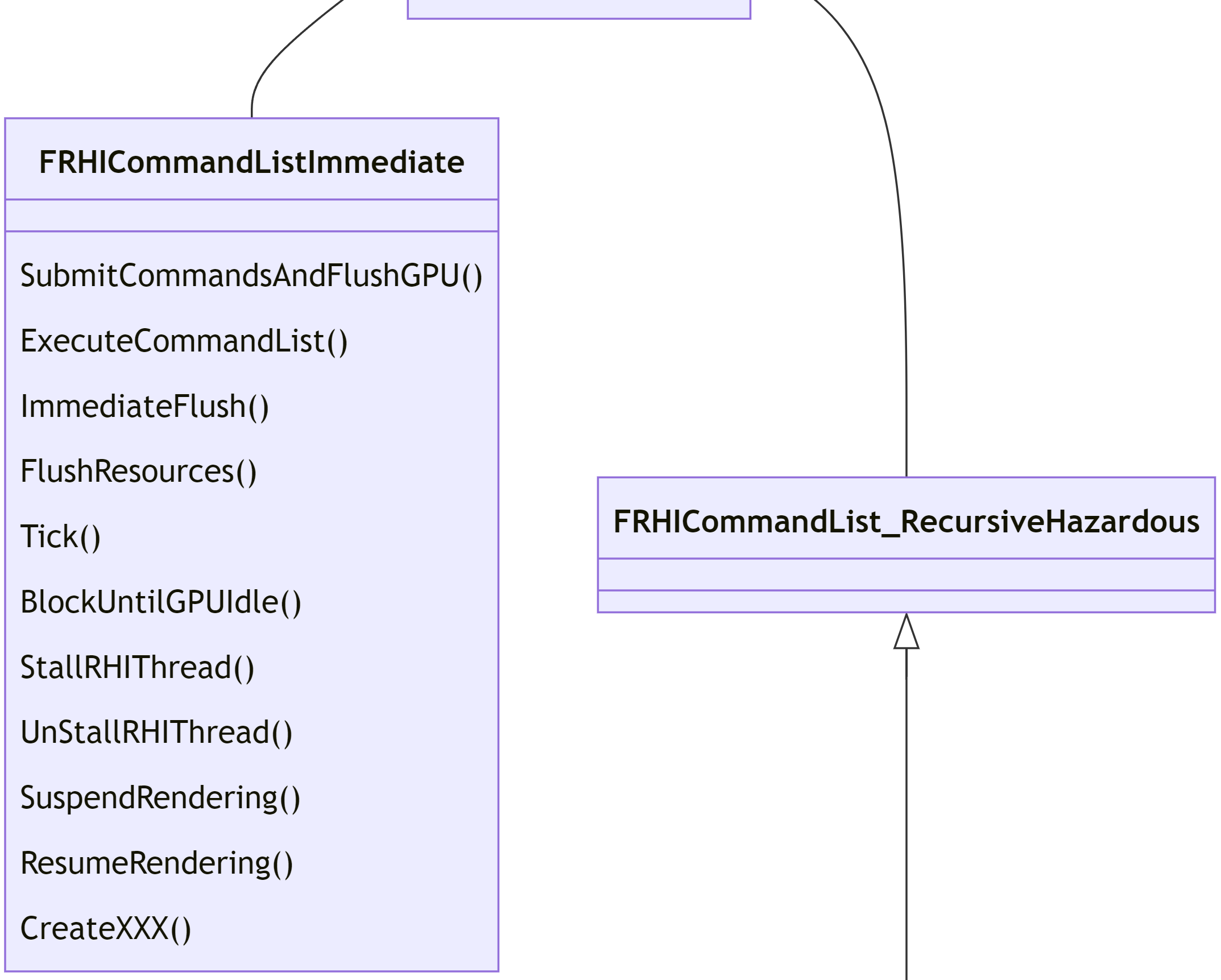1221x980 pixels.
Task: Click the inheritance arrowhead below RecursiveHazardous
Action: [x=906, y=632]
